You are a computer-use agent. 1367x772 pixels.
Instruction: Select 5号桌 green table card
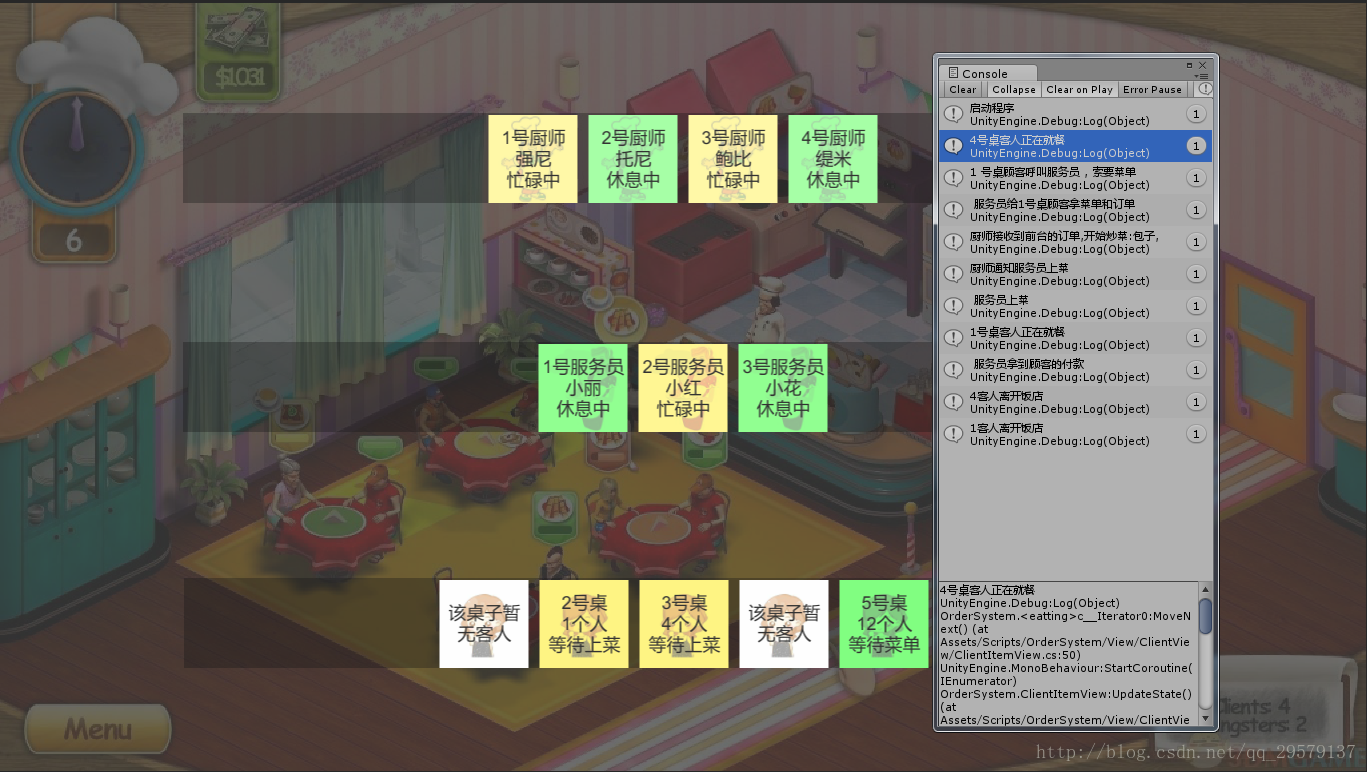tap(884, 624)
